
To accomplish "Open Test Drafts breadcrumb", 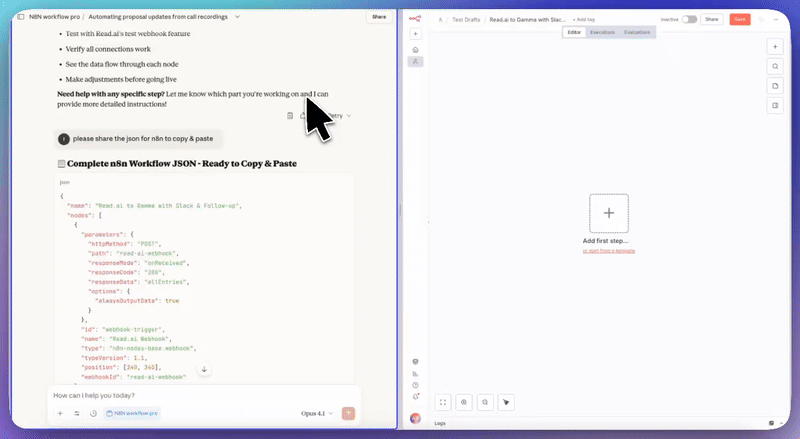I will tap(466, 19).
